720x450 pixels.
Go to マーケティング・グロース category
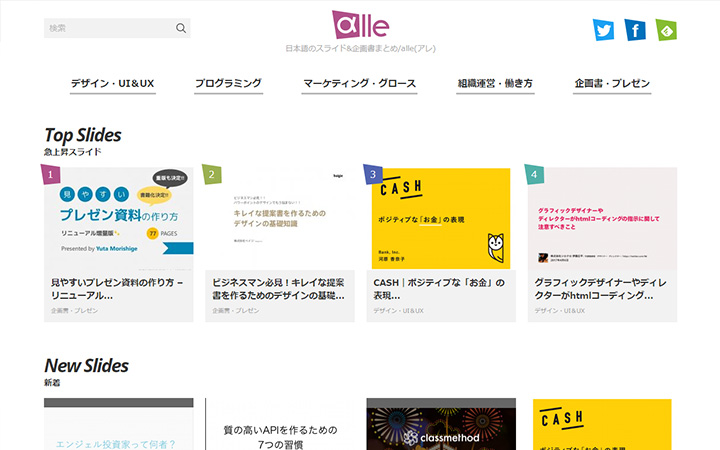(359, 84)
